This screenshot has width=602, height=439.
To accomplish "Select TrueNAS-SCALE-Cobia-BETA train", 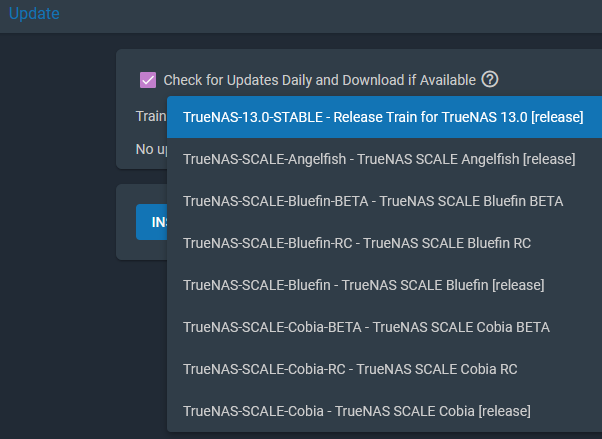I will (384, 327).
